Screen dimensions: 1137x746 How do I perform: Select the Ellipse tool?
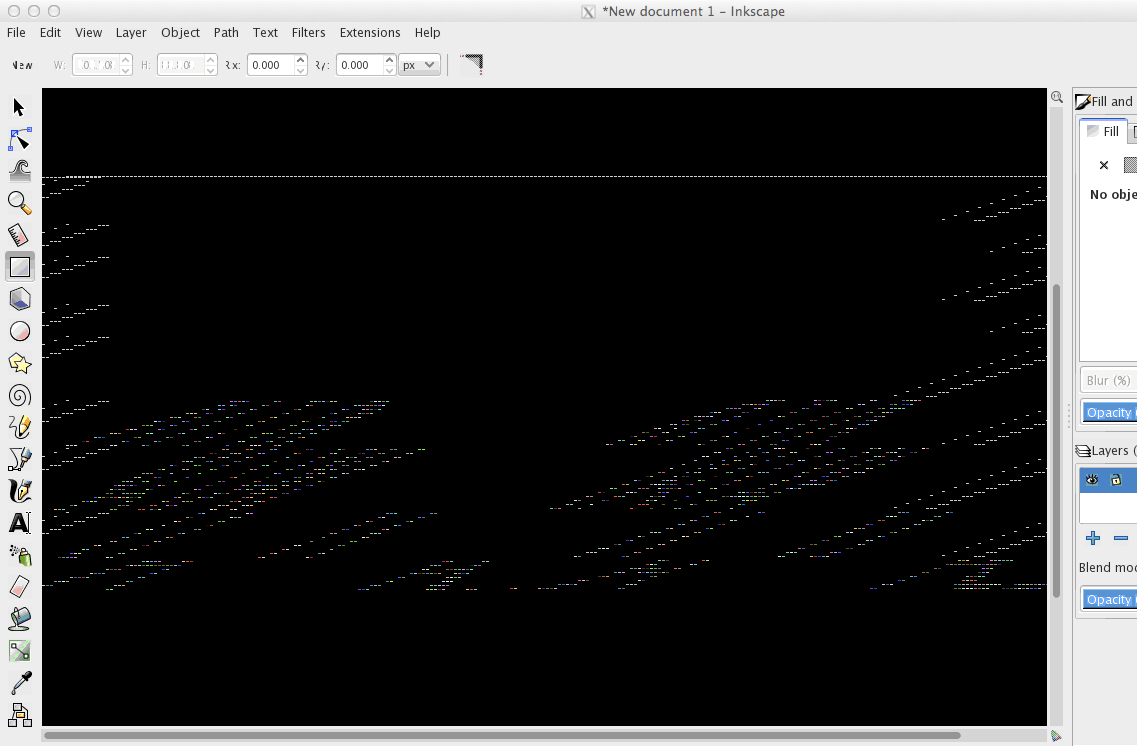pyautogui.click(x=19, y=331)
